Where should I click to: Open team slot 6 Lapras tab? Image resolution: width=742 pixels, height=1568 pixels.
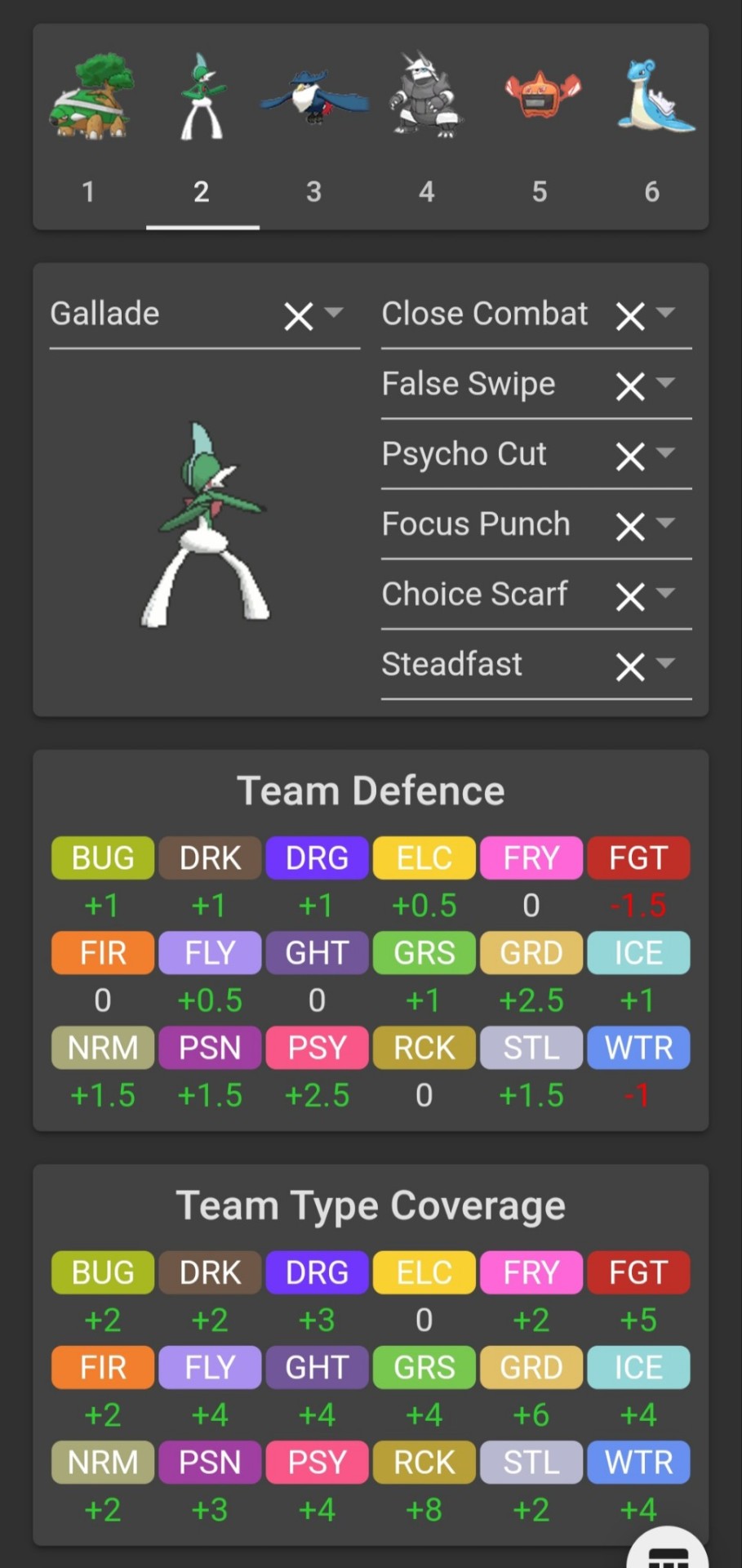[652, 127]
